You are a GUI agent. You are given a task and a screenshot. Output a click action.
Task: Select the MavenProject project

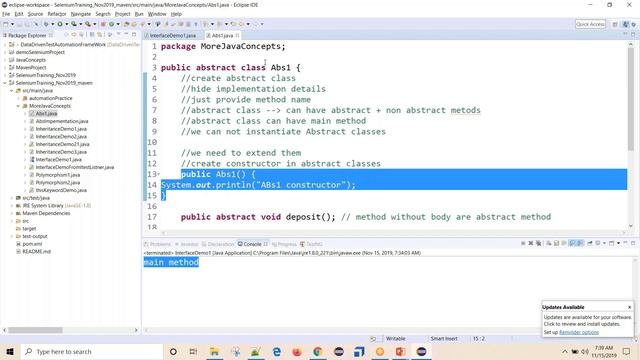[31, 68]
